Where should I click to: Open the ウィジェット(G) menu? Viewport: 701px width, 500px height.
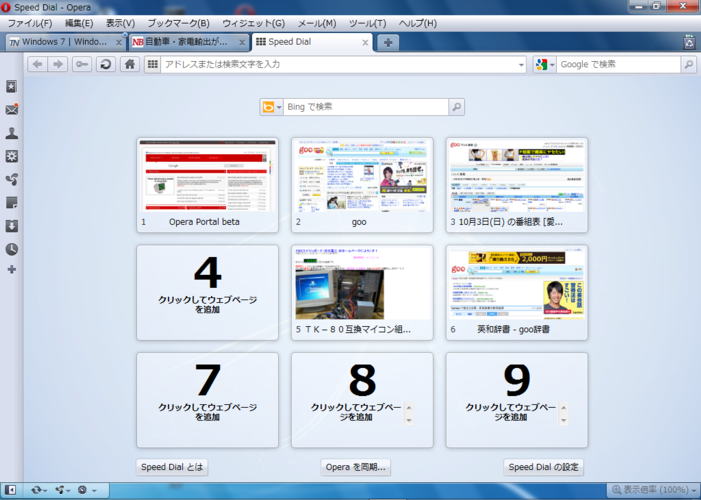tap(253, 23)
